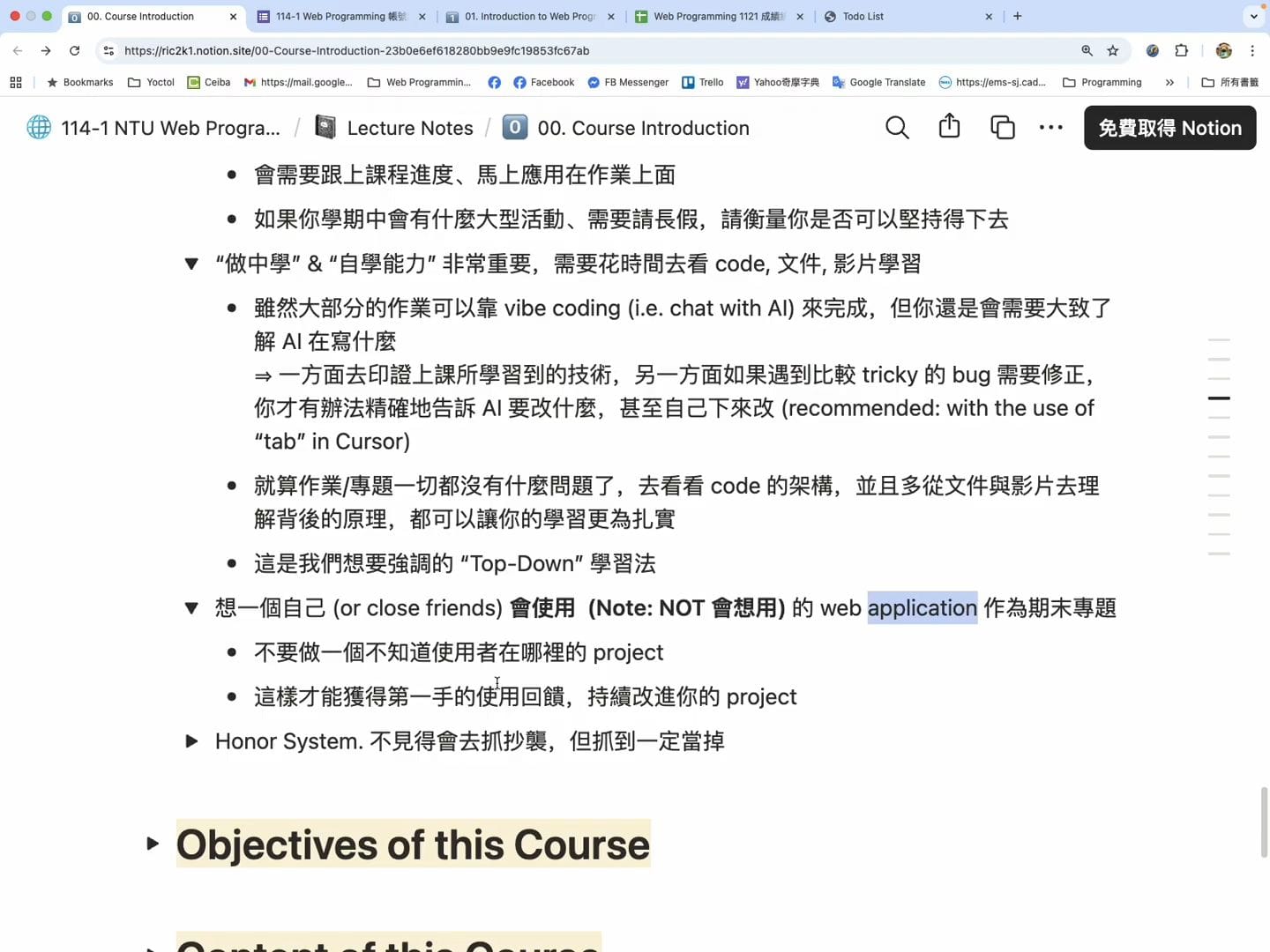
Task: Collapse the "想一個自己" web application toggle
Action: (191, 608)
